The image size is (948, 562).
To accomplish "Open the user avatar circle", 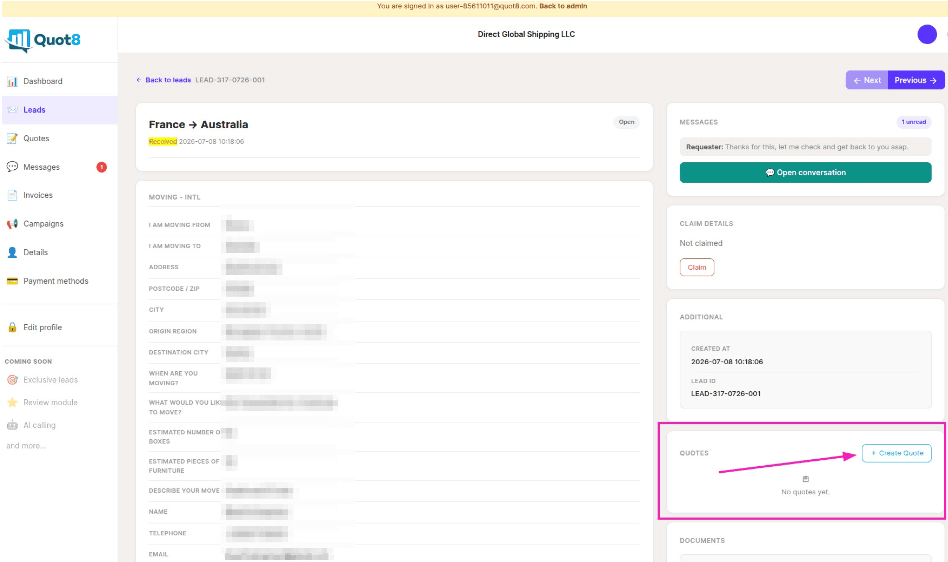I will coord(927,34).
